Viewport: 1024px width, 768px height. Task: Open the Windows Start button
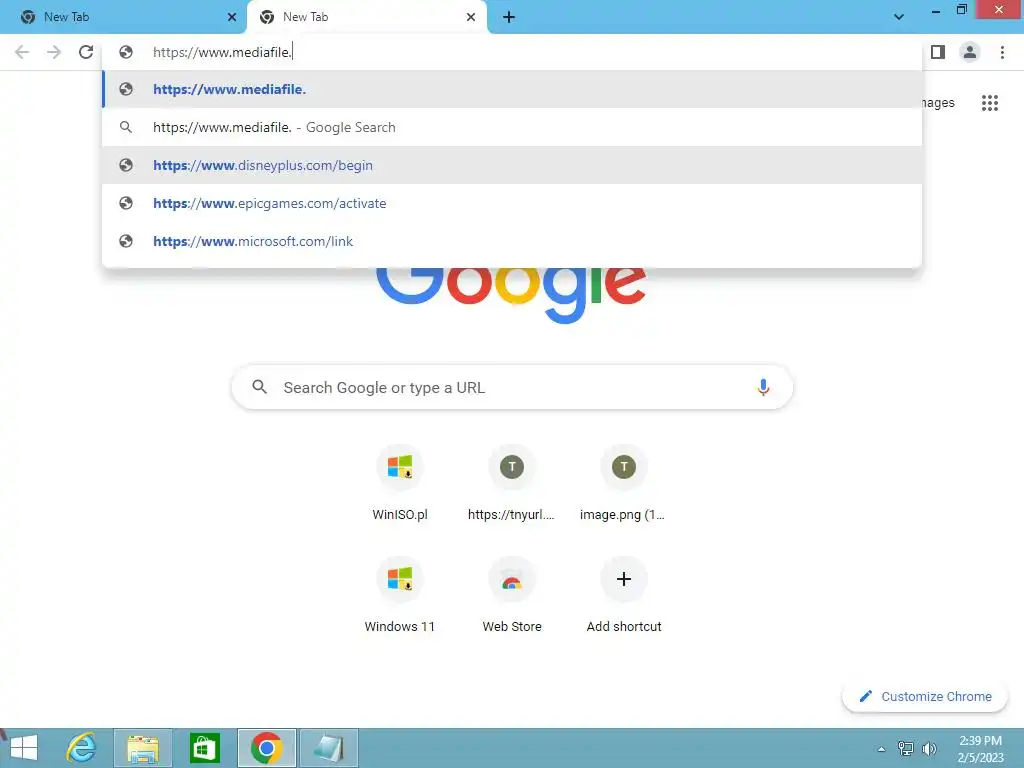[x=24, y=748]
